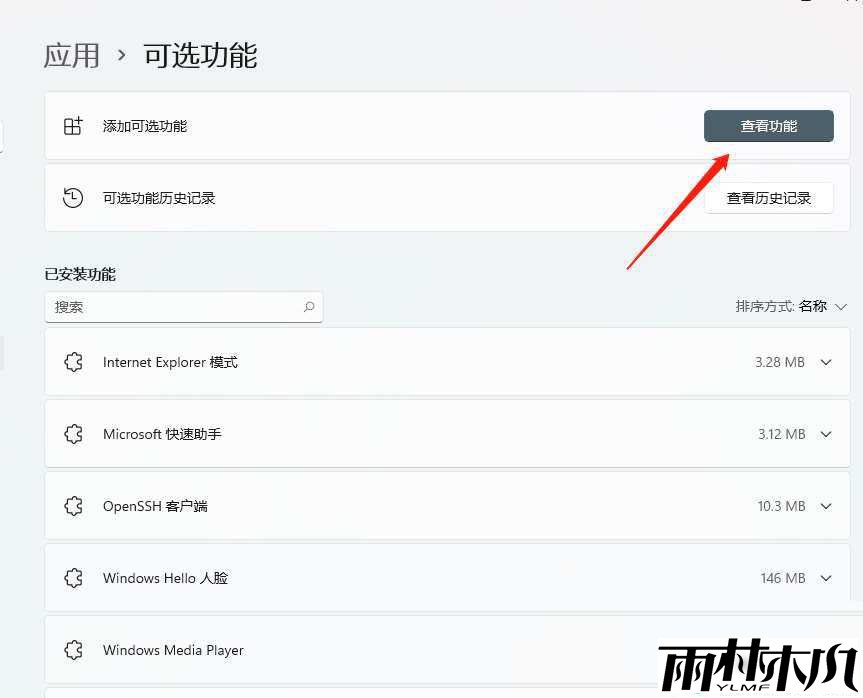Screen dimensions: 863x698
Task: Select the 已安装功能 section heading
Action: click(80, 273)
